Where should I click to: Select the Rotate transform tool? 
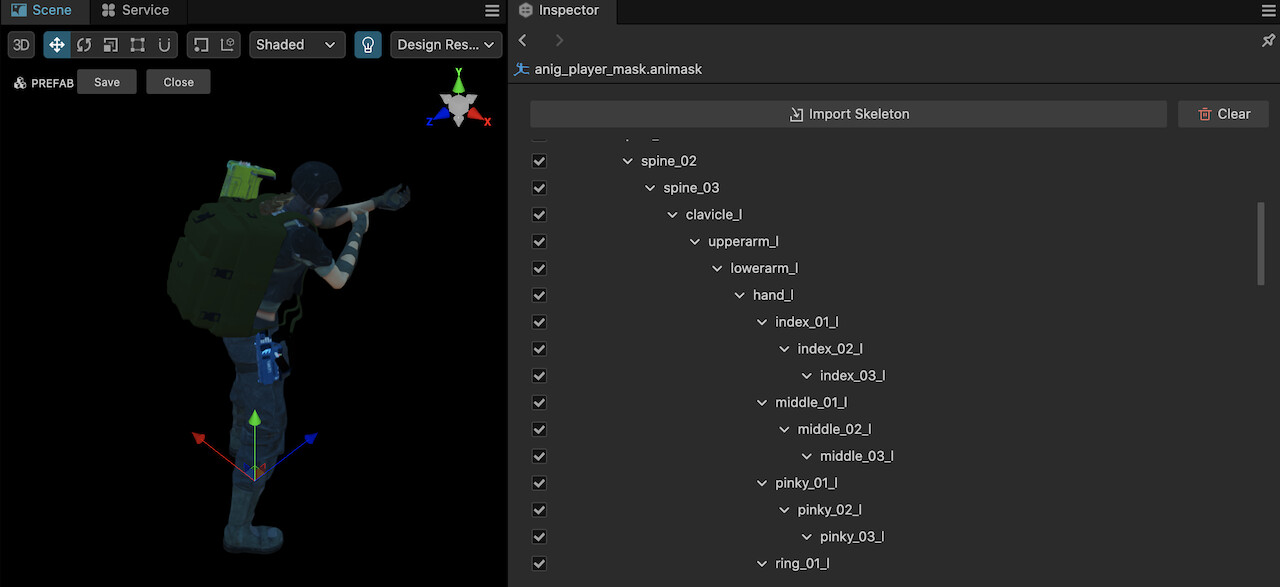(84, 45)
